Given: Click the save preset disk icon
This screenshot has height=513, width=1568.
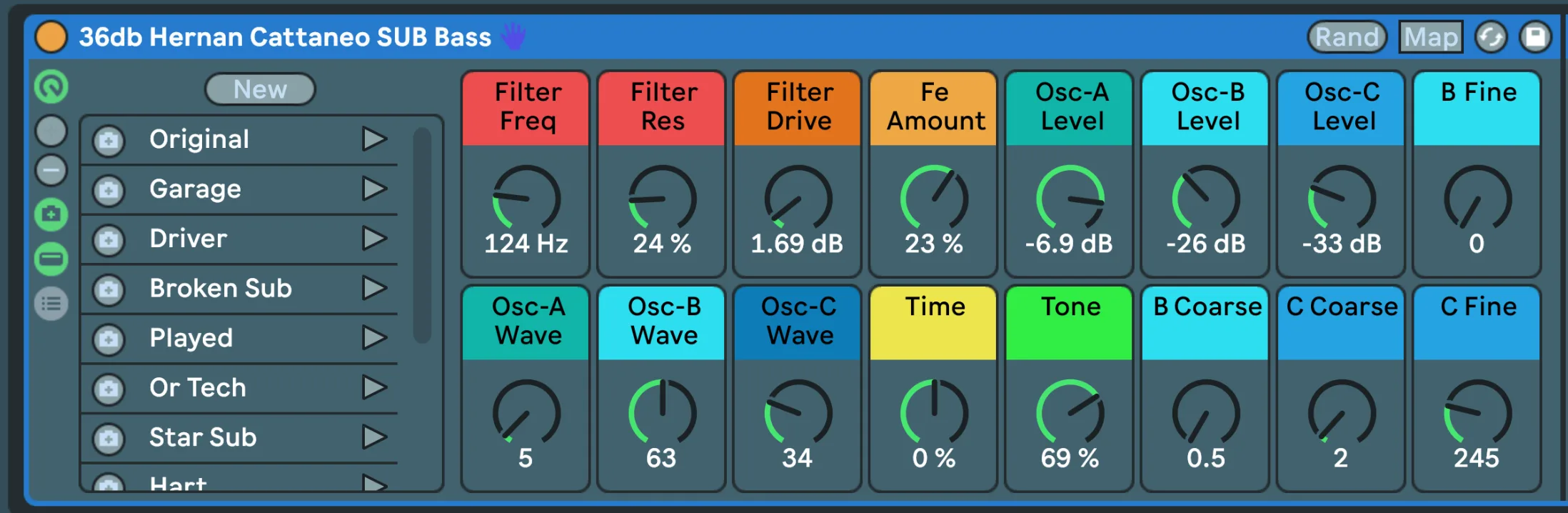Looking at the screenshot, I should [x=1535, y=37].
